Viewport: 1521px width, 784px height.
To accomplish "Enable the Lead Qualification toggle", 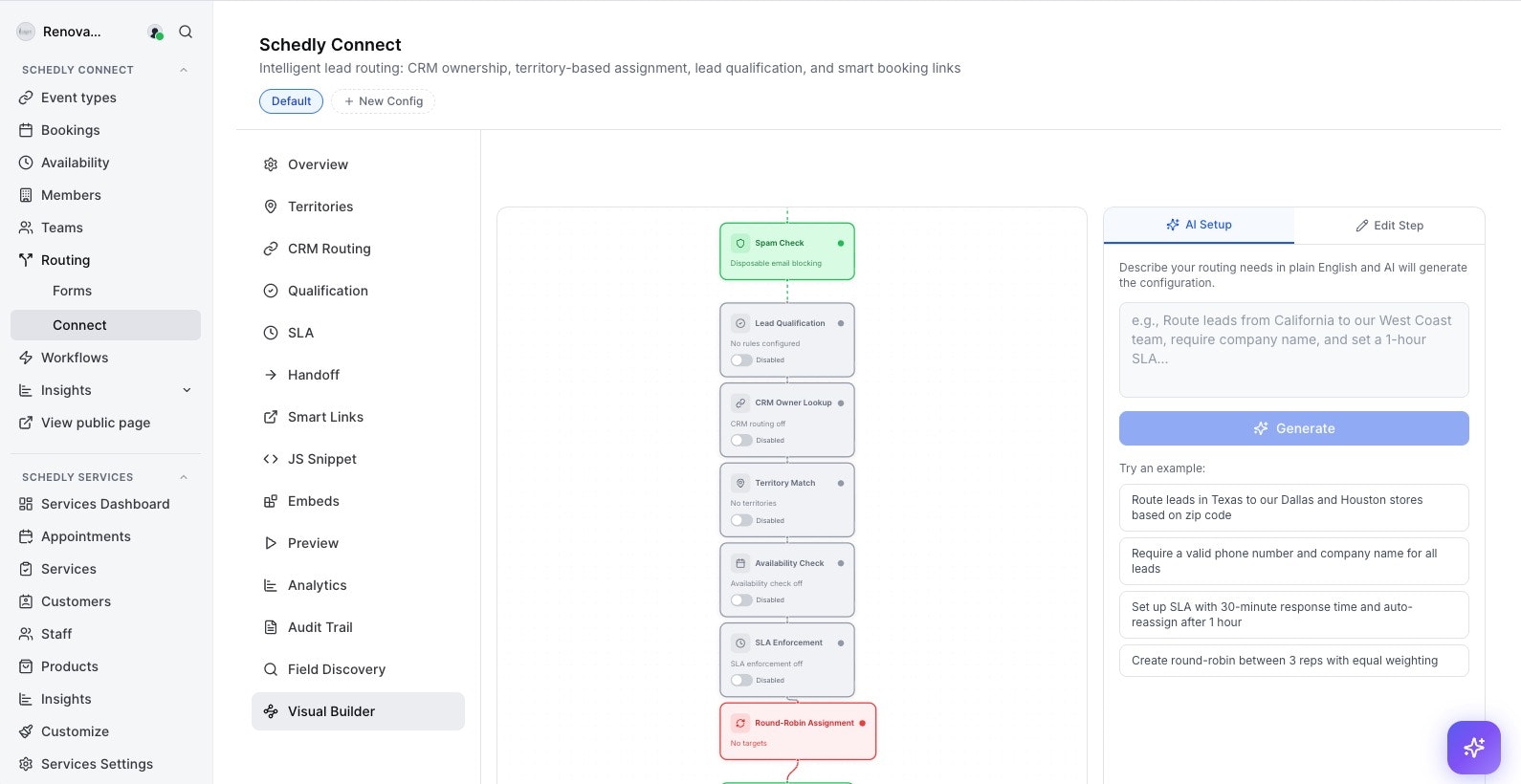I will pos(741,360).
